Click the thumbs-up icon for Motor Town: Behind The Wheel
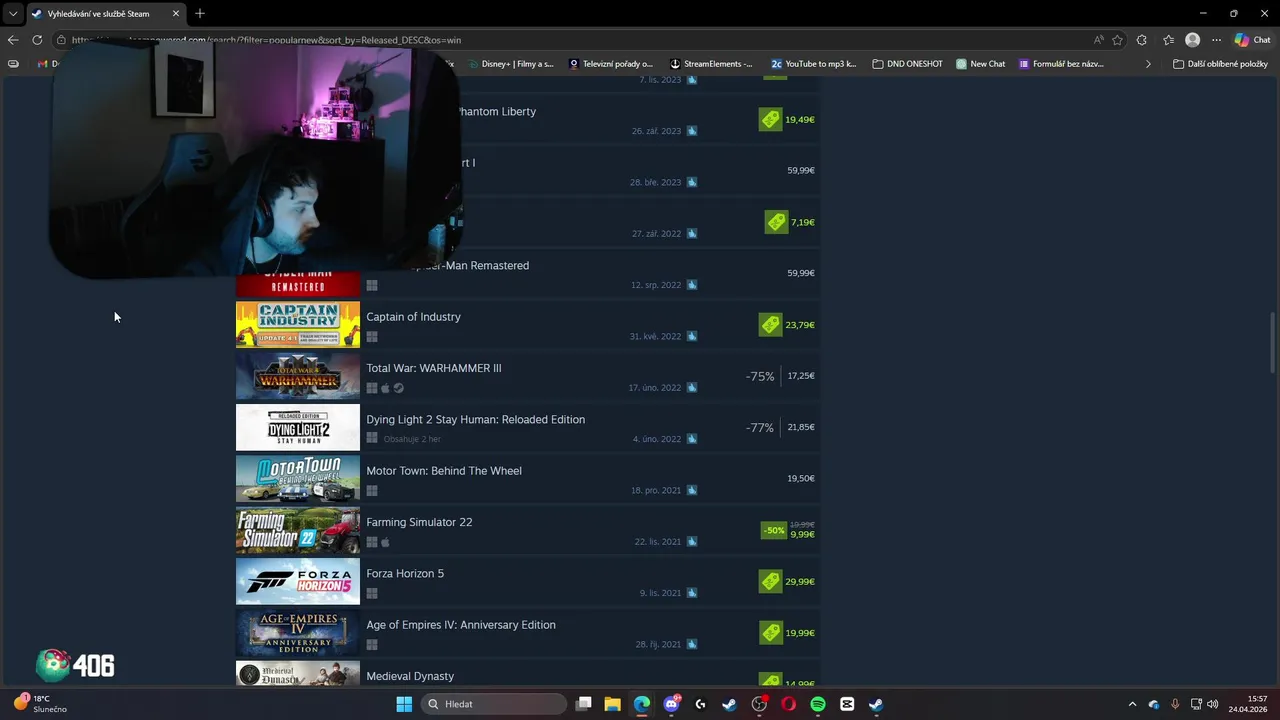This screenshot has width=1280, height=720. [692, 490]
